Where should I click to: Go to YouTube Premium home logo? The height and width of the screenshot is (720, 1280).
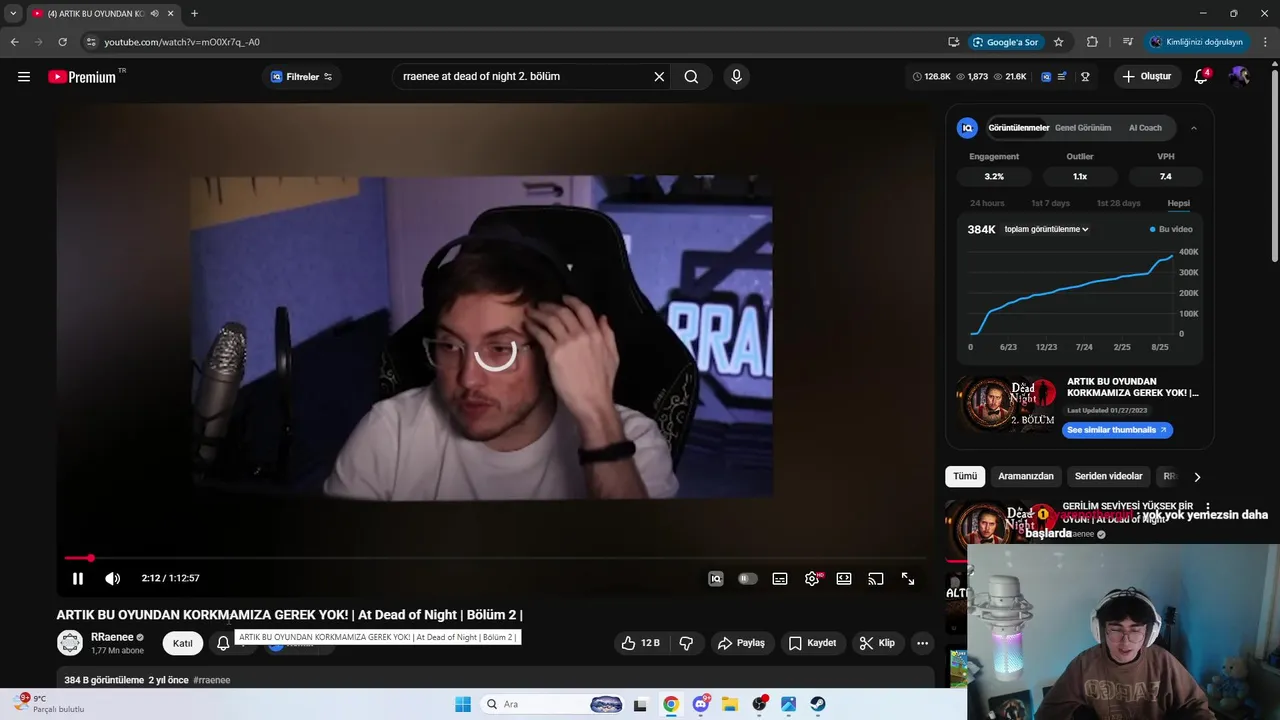pos(82,77)
